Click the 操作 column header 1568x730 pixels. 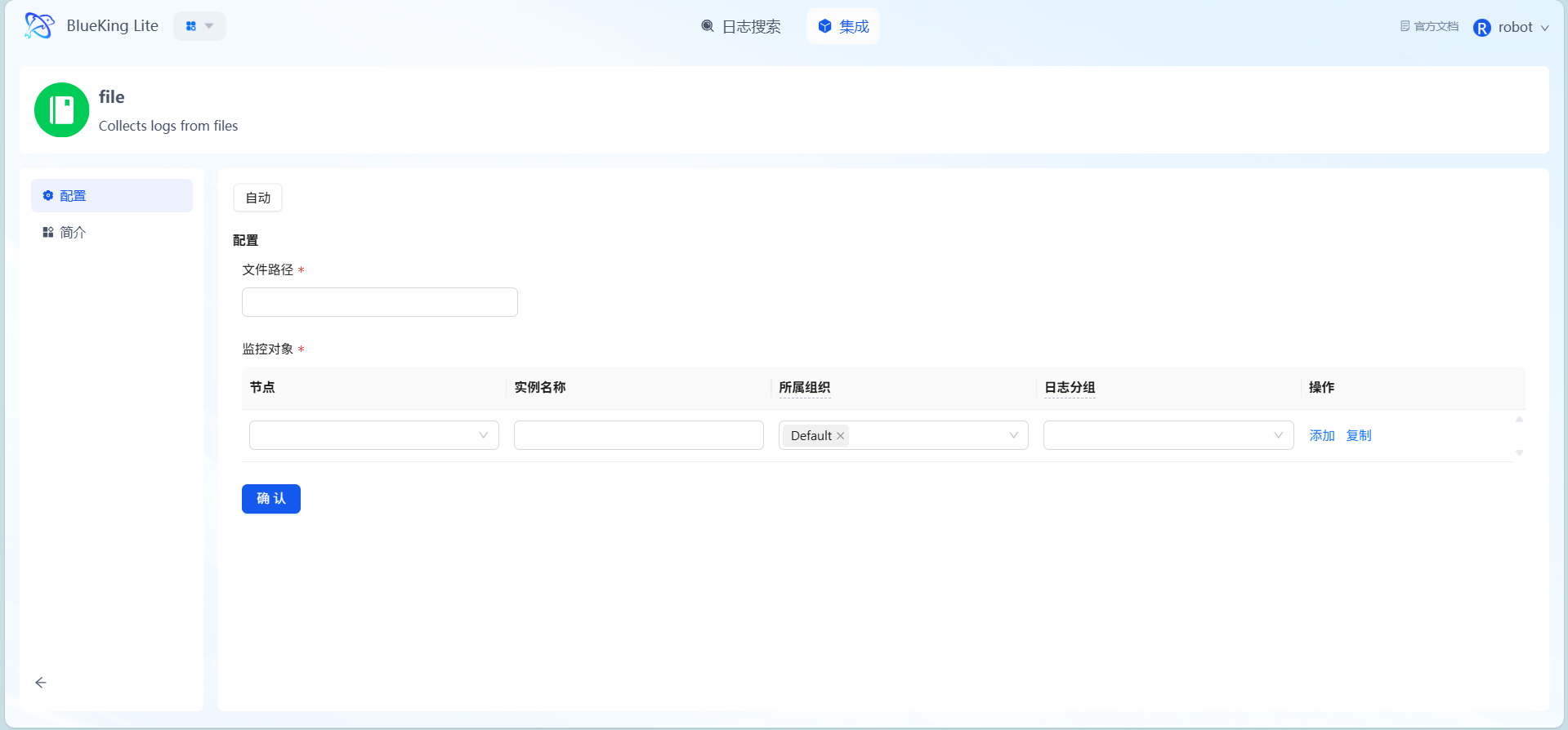pyautogui.click(x=1322, y=388)
